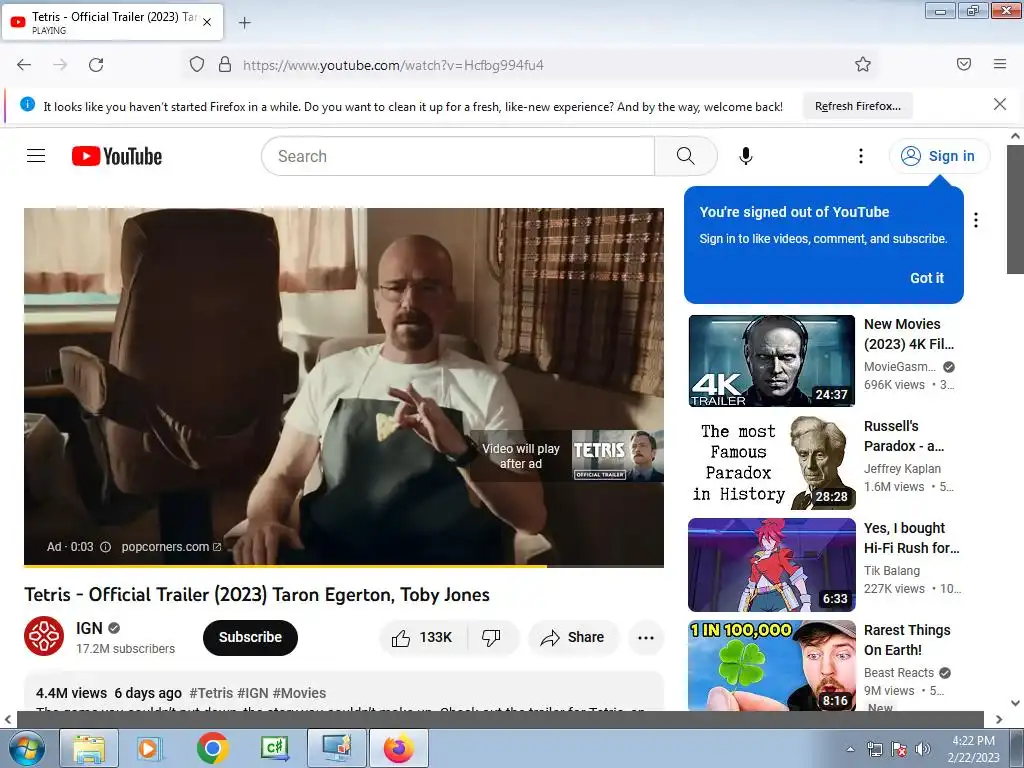The height and width of the screenshot is (768, 1024).
Task: View site security padlock info
Action: pyautogui.click(x=225, y=64)
